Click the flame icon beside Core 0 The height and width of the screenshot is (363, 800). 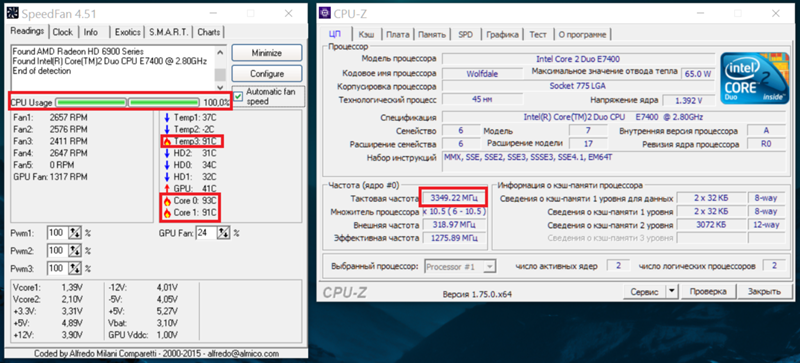pyautogui.click(x=167, y=201)
